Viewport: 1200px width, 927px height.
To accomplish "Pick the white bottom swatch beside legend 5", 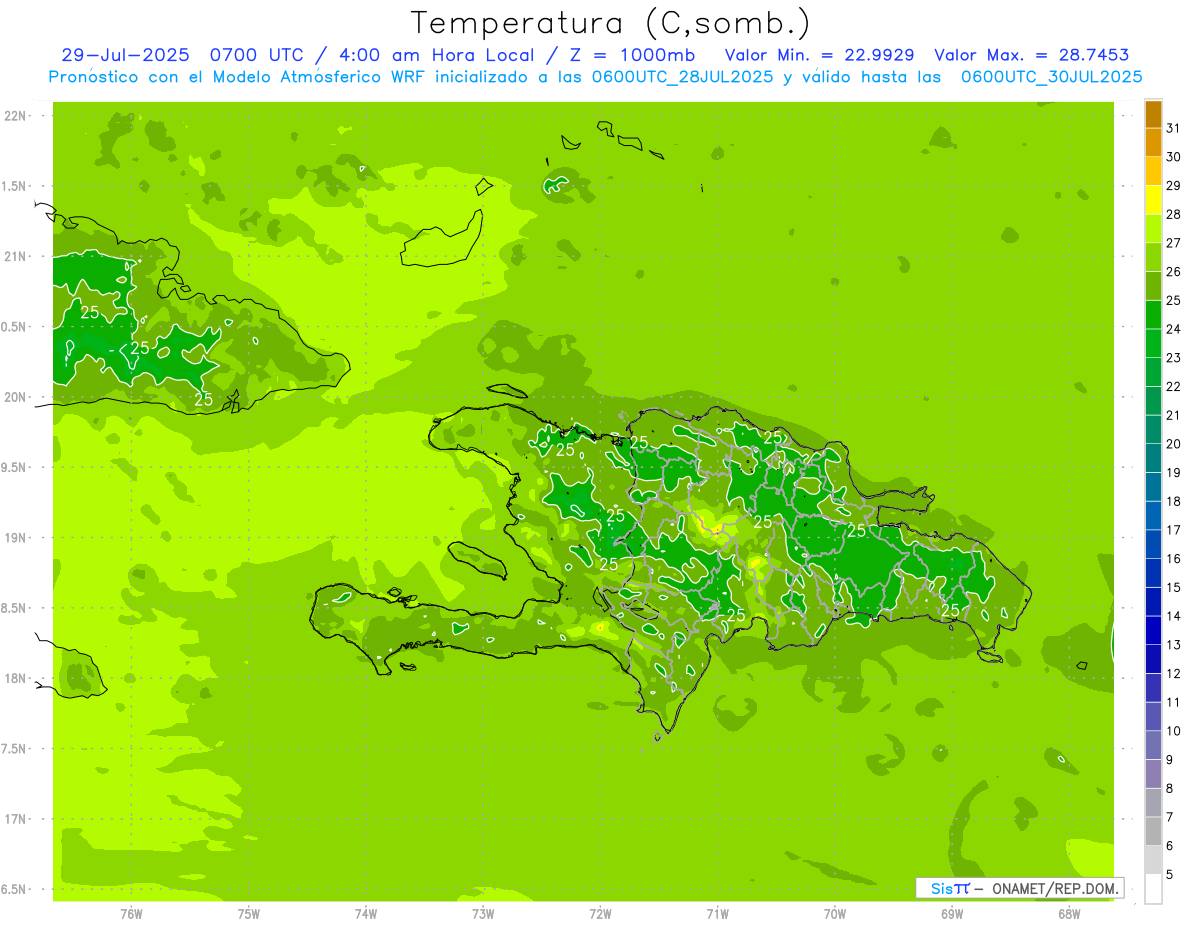I will [x=1153, y=889].
